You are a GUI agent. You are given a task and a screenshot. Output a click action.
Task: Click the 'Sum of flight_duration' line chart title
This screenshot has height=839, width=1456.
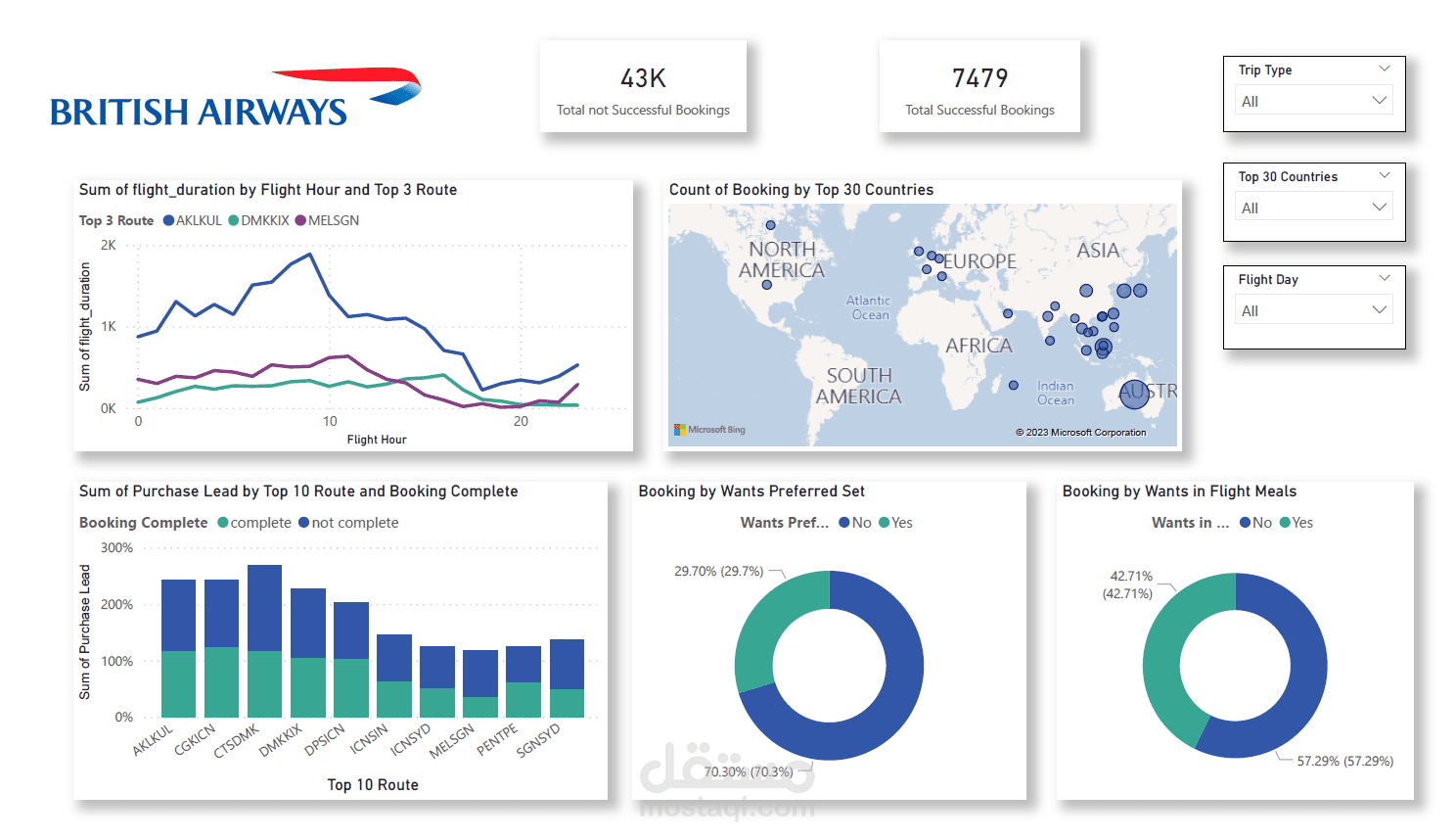coord(268,190)
